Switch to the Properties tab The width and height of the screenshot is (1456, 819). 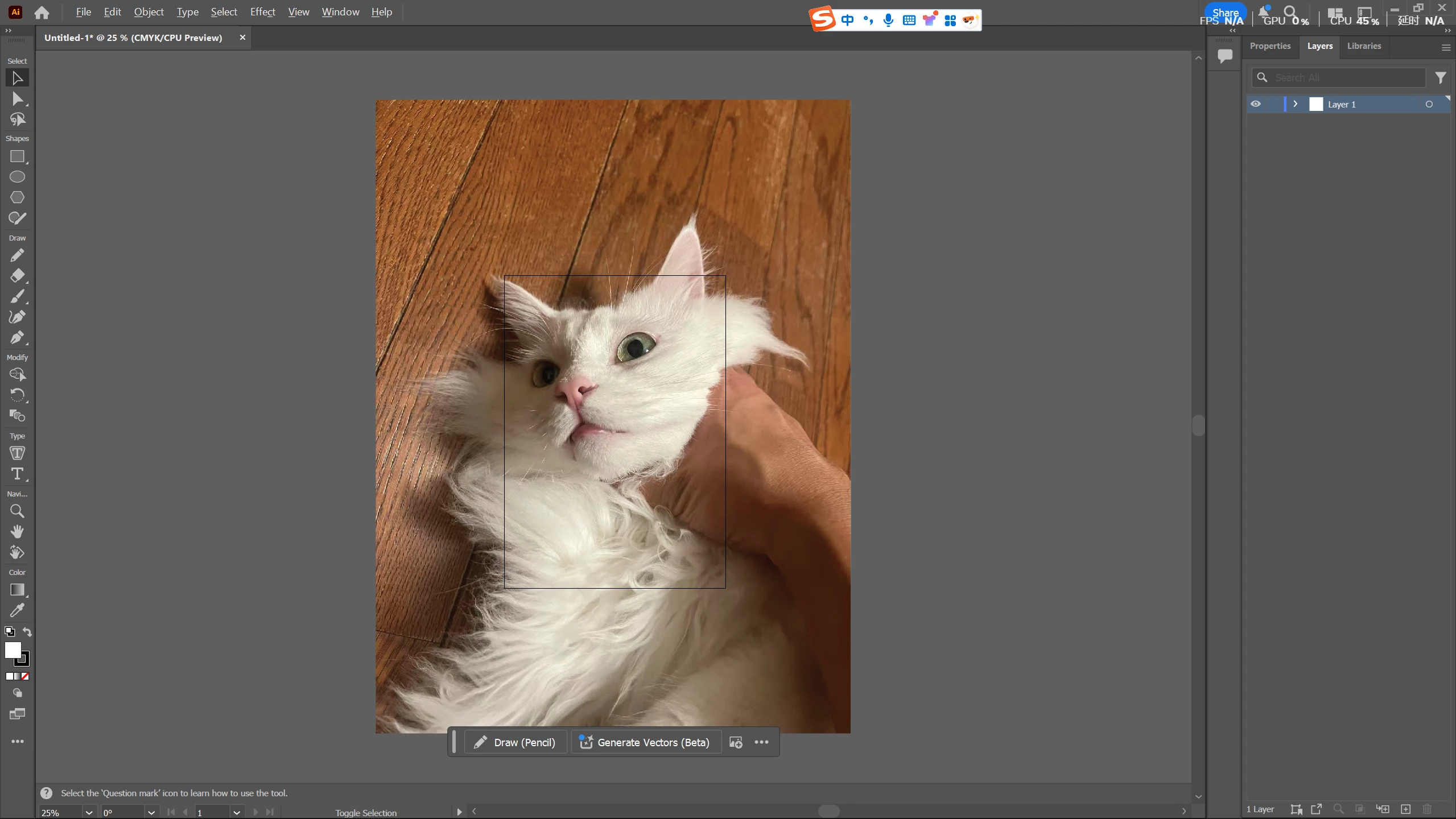pos(1270,46)
